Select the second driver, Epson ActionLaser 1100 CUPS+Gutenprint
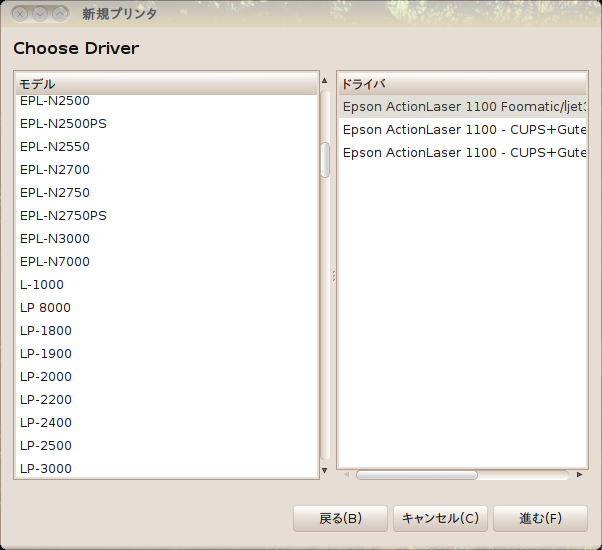The height and width of the screenshot is (550, 602). (463, 130)
